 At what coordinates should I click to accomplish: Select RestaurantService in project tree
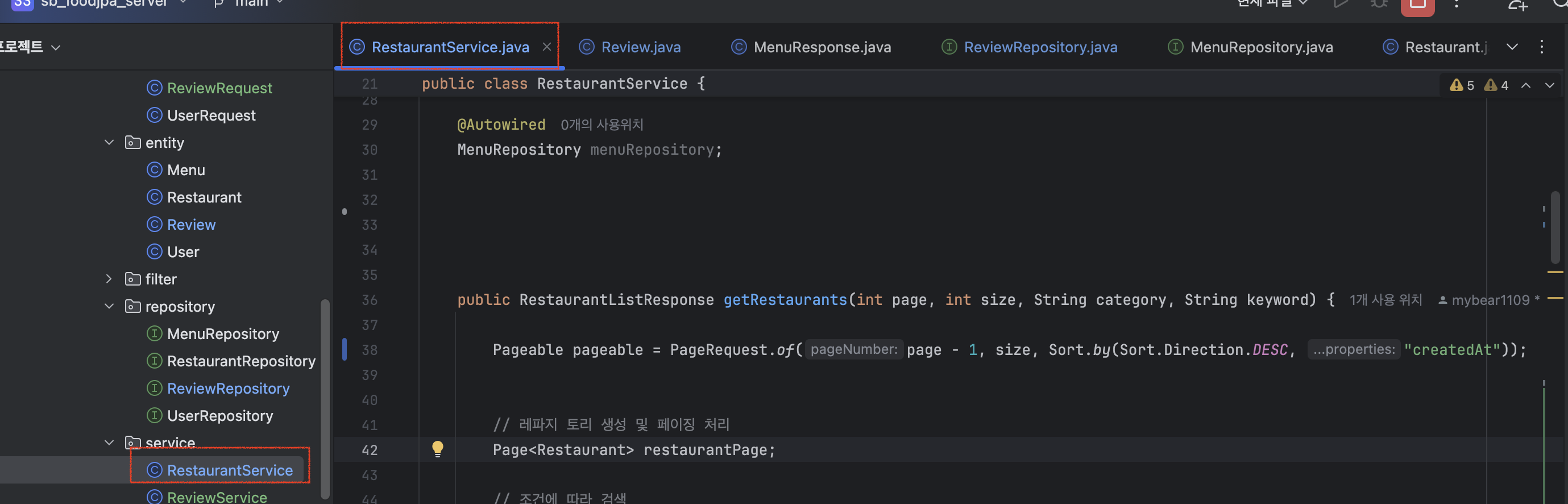[x=230, y=470]
